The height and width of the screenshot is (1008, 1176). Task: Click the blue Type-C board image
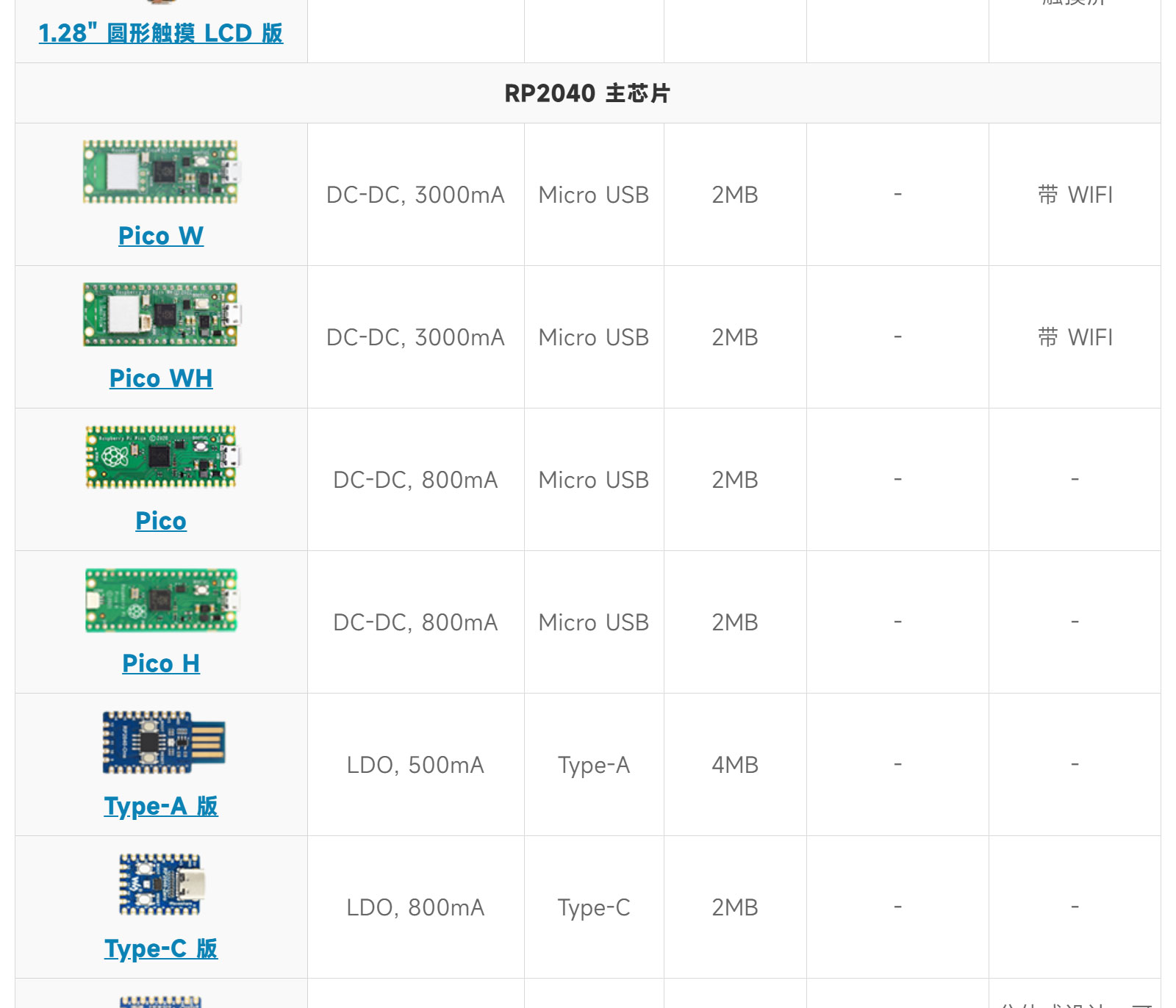pos(162,885)
